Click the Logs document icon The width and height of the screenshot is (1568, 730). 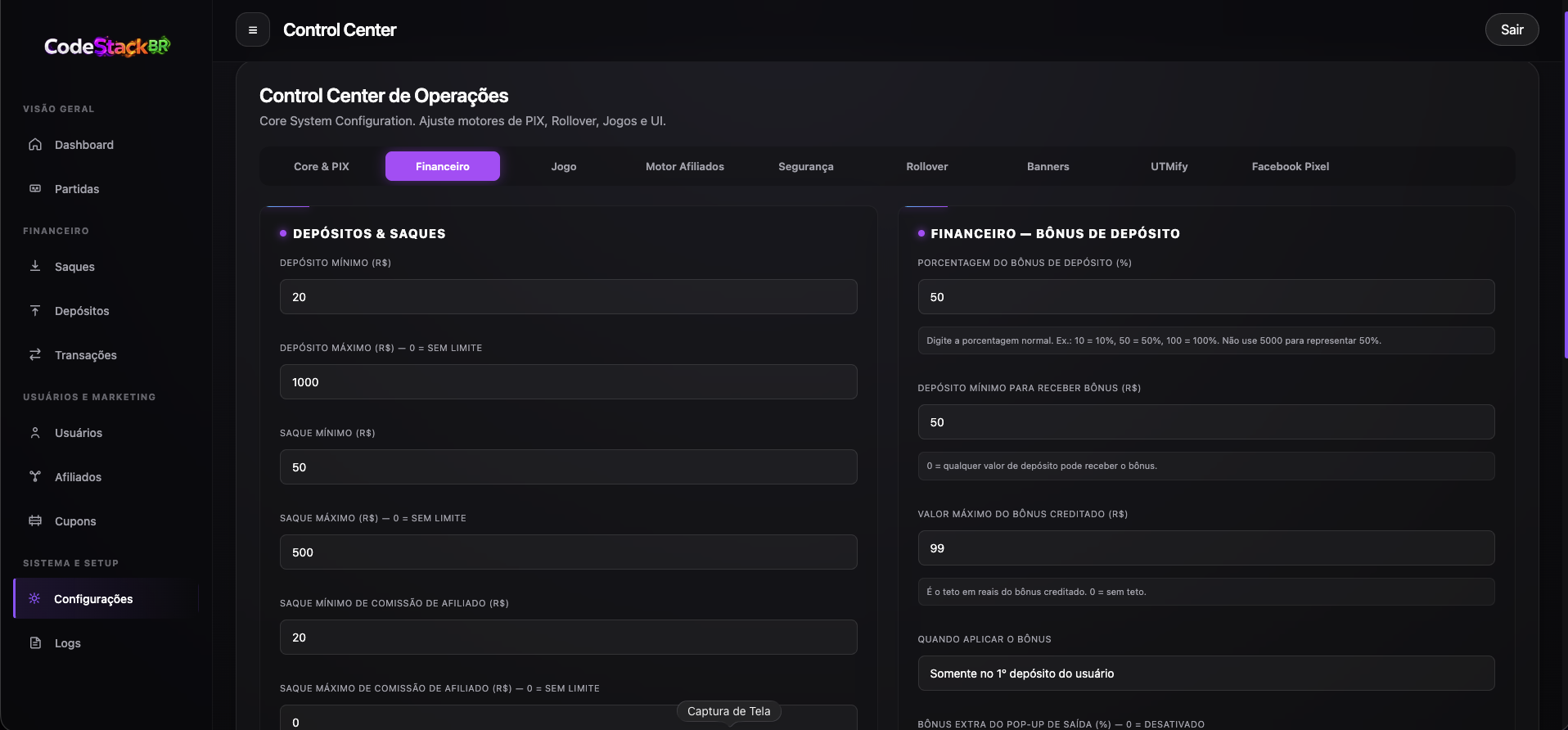tap(35, 642)
